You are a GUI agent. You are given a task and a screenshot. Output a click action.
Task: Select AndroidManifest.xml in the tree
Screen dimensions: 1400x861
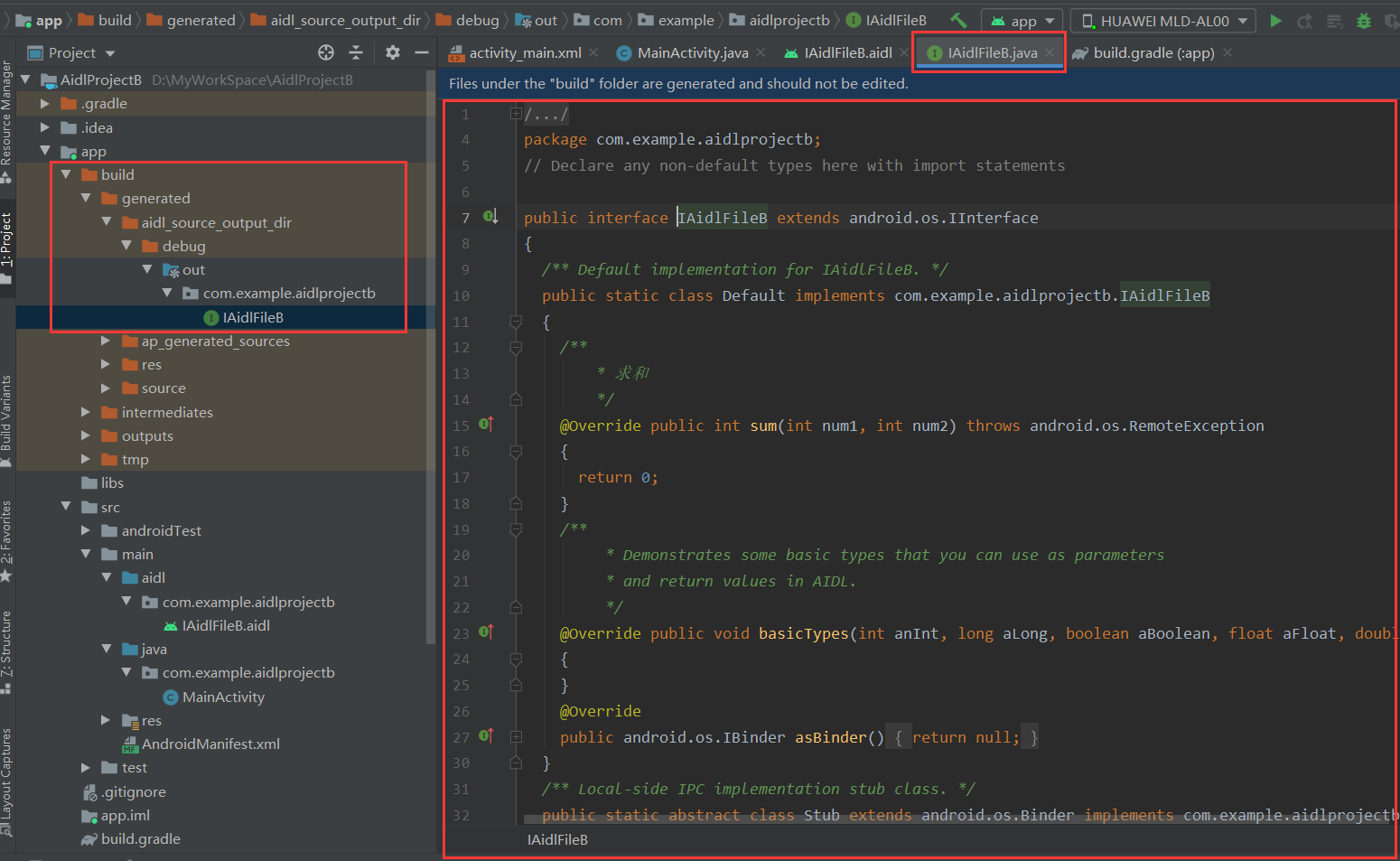coord(201,744)
